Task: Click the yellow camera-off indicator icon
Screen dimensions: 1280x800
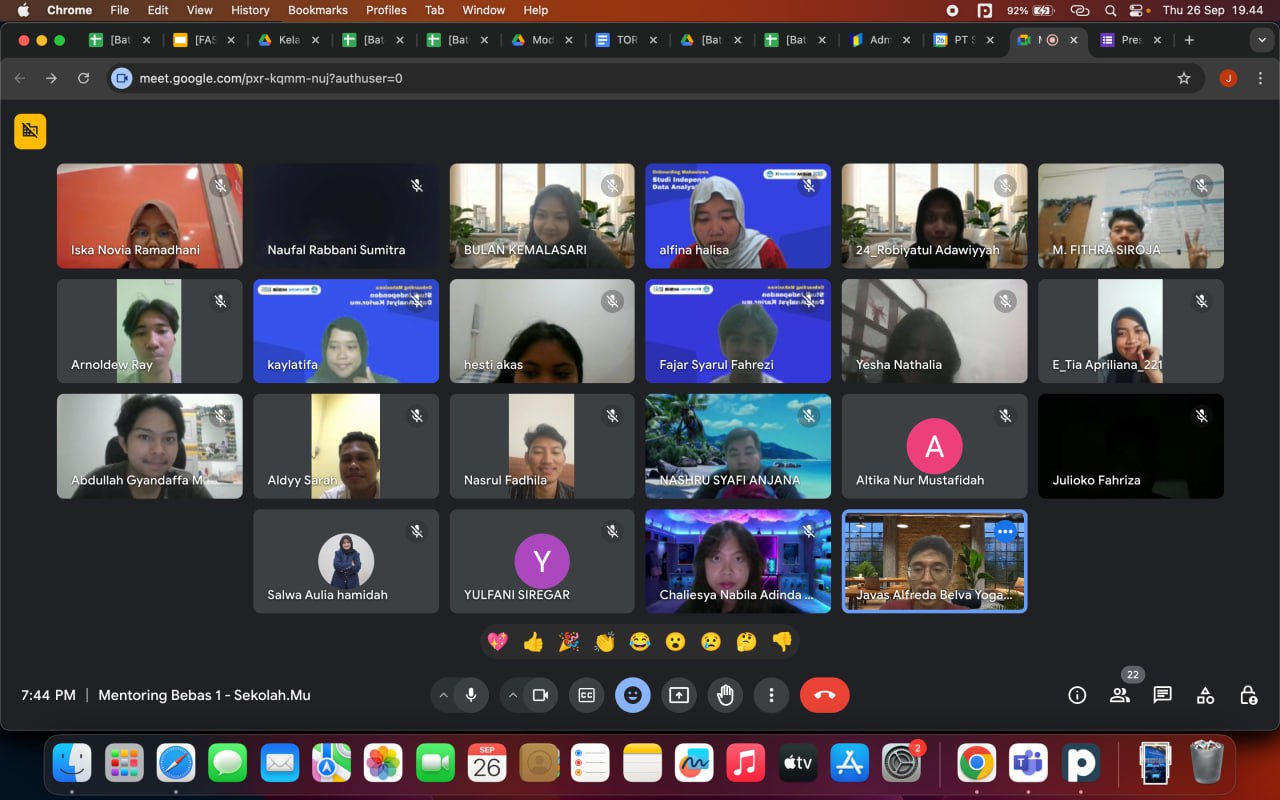Action: click(30, 131)
